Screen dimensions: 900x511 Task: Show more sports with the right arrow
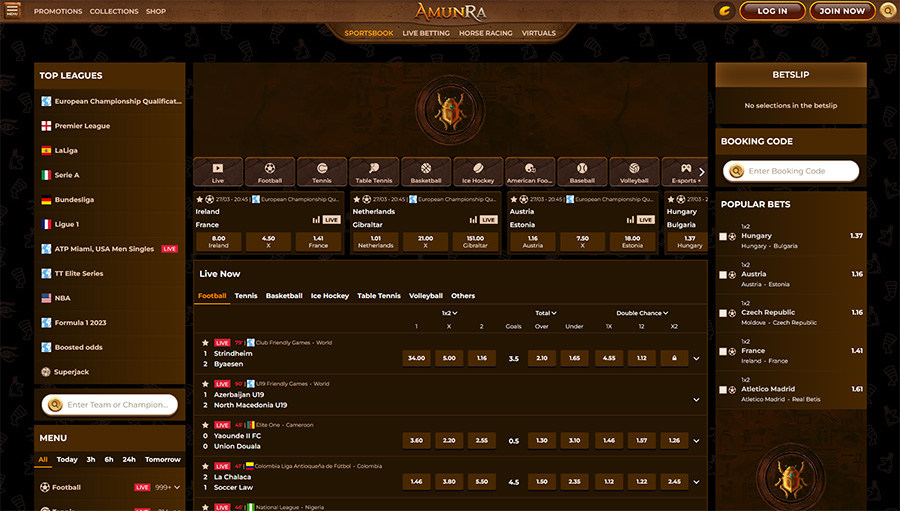pyautogui.click(x=701, y=172)
